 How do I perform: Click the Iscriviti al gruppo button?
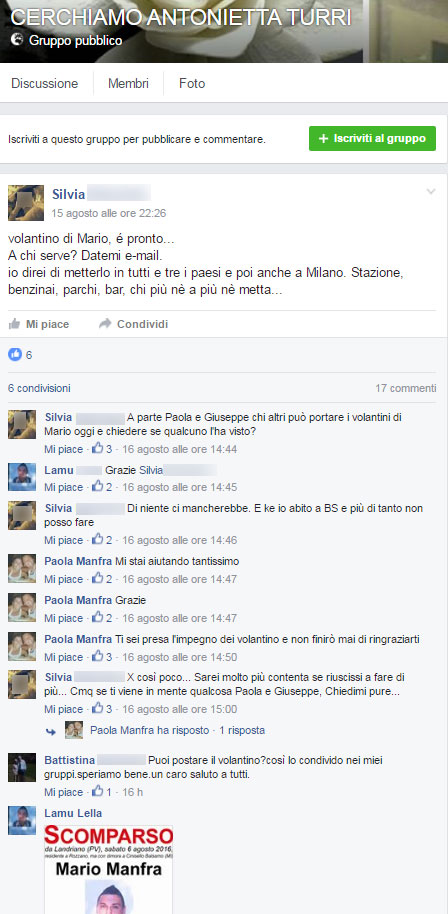pos(372,139)
